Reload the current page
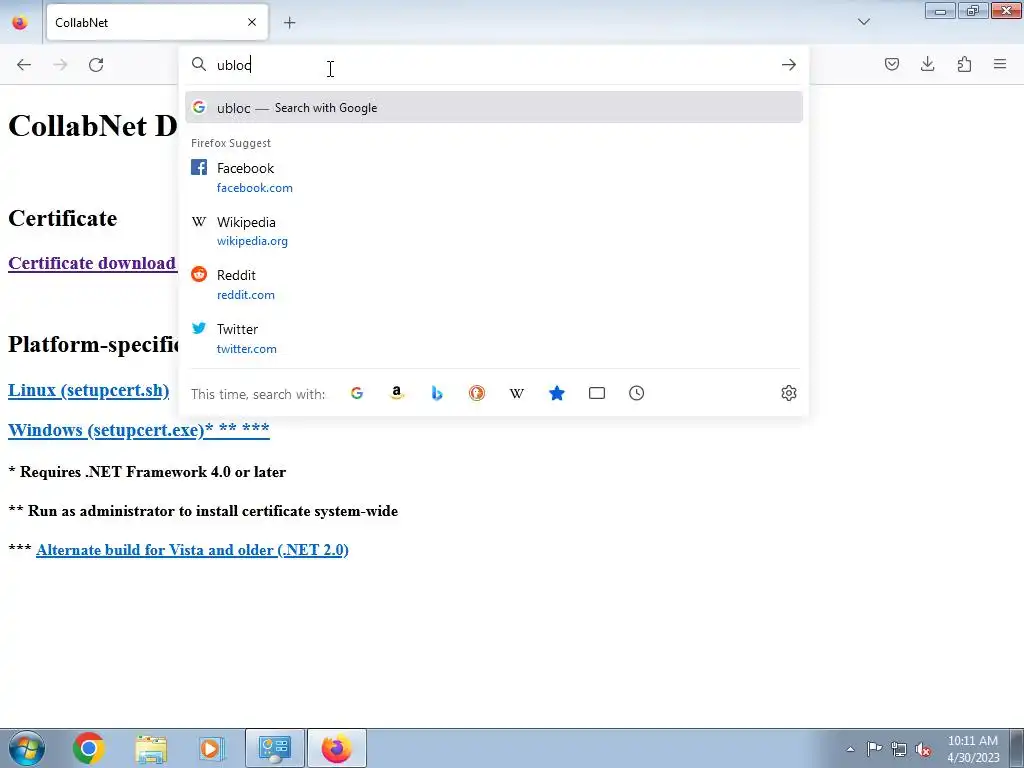The width and height of the screenshot is (1024, 768). tap(96, 65)
